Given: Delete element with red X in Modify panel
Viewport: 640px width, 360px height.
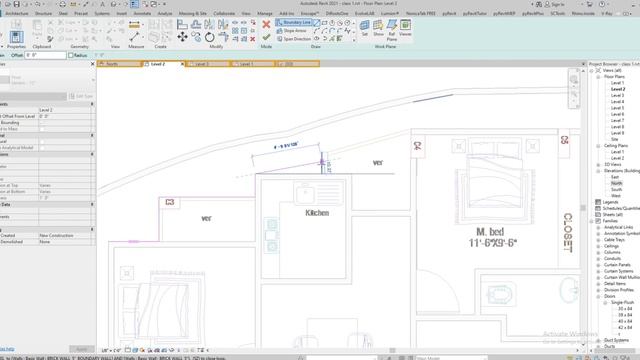Looking at the screenshot, I should pyautogui.click(x=253, y=39).
